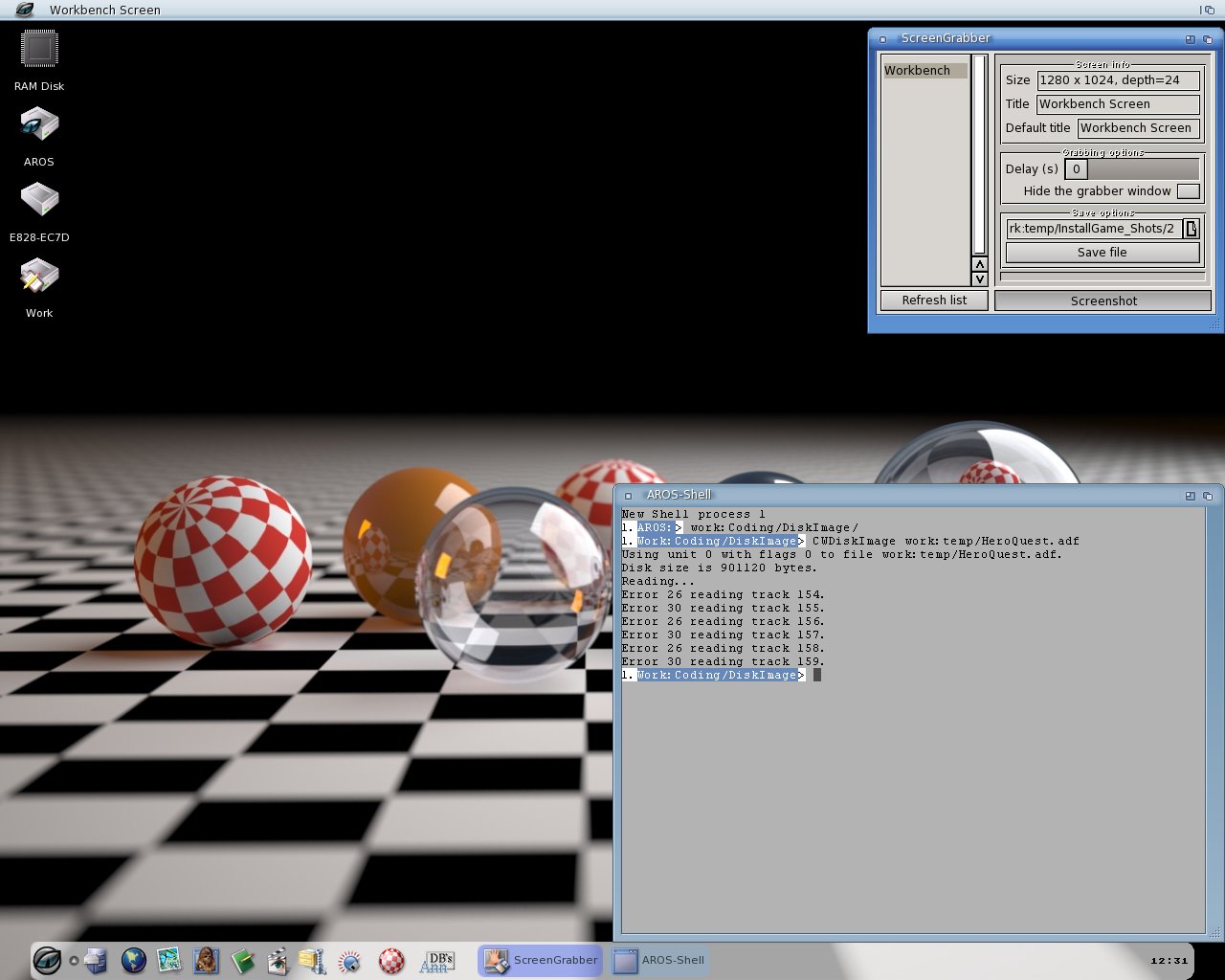The image size is (1225, 980).
Task: Launch the clapperboard eye dock icon
Action: 278,960
